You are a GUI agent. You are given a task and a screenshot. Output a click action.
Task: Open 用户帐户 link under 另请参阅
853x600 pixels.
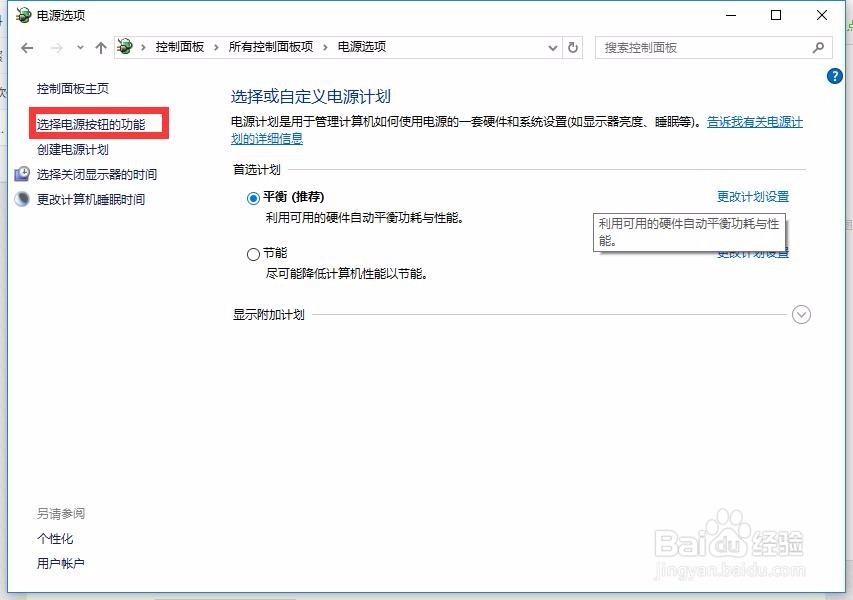60,564
